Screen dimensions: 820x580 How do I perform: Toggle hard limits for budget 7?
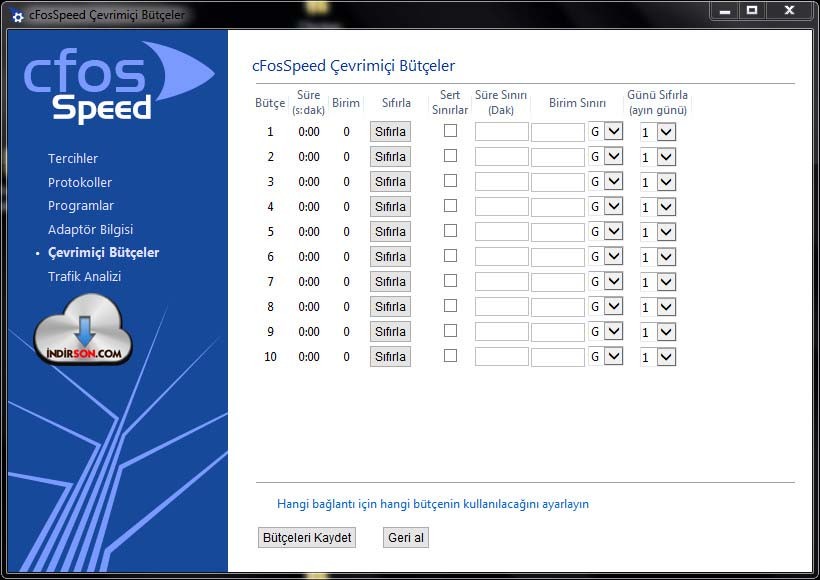(450, 281)
